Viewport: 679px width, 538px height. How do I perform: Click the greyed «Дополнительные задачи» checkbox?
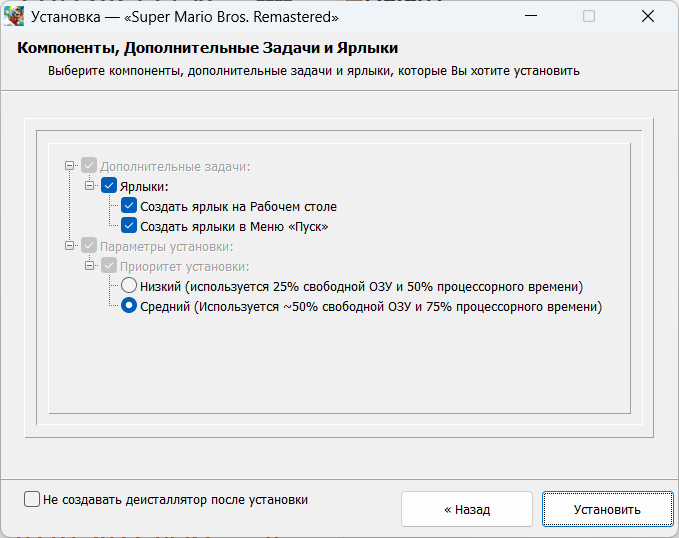click(89, 166)
